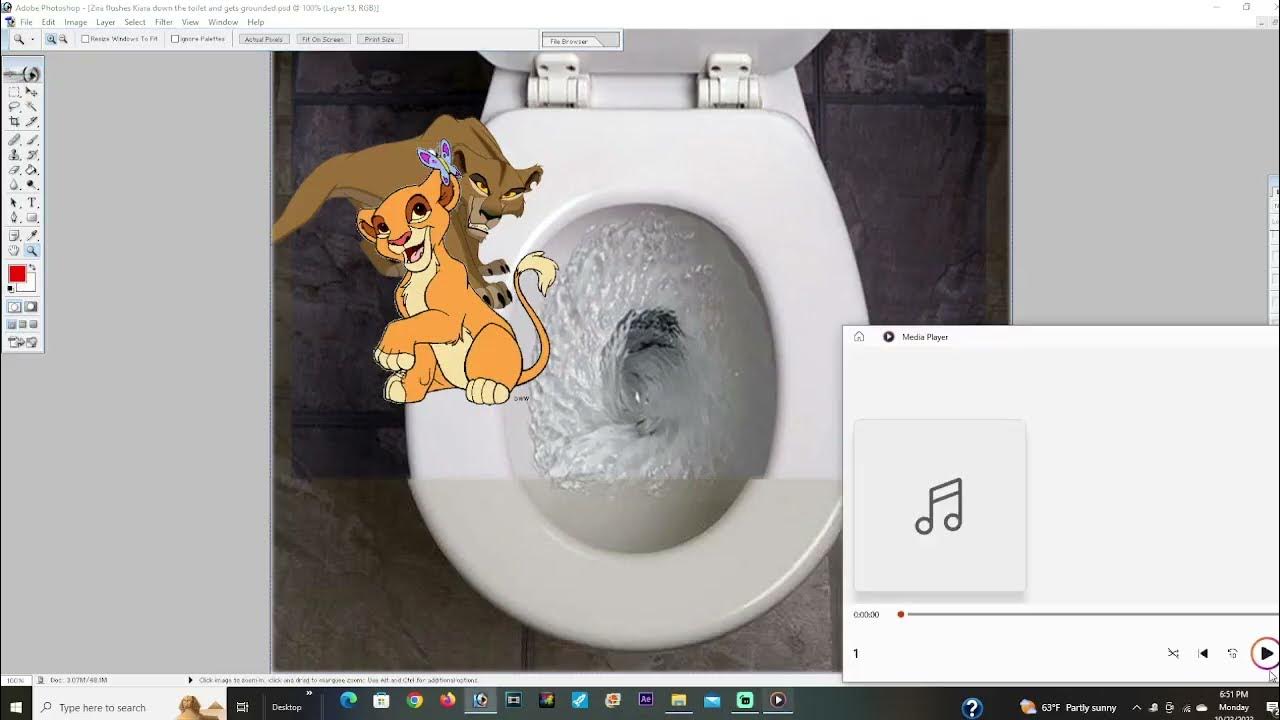Click the Print Size button
Viewport: 1280px width, 720px height.
click(x=379, y=39)
